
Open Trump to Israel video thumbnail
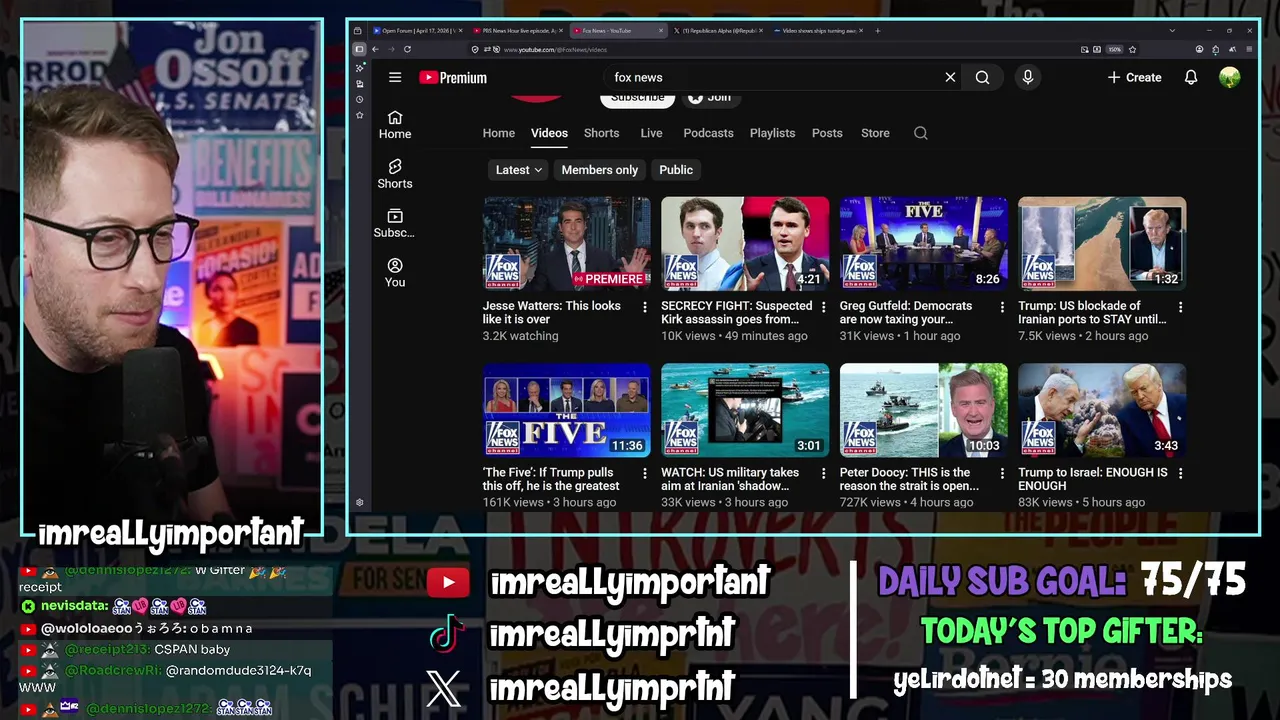tap(1102, 410)
